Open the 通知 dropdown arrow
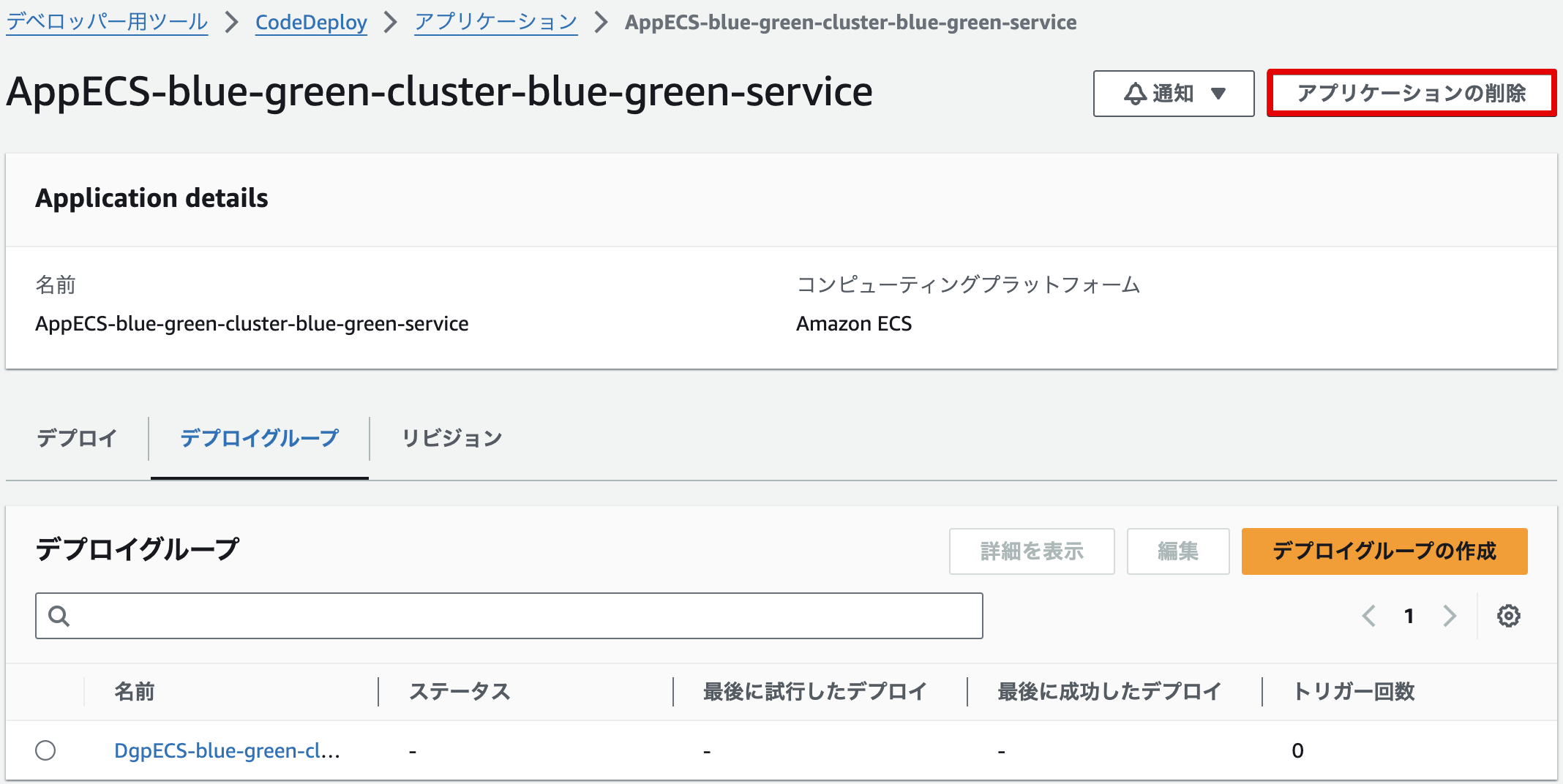The height and width of the screenshot is (784, 1563). coord(1218,94)
